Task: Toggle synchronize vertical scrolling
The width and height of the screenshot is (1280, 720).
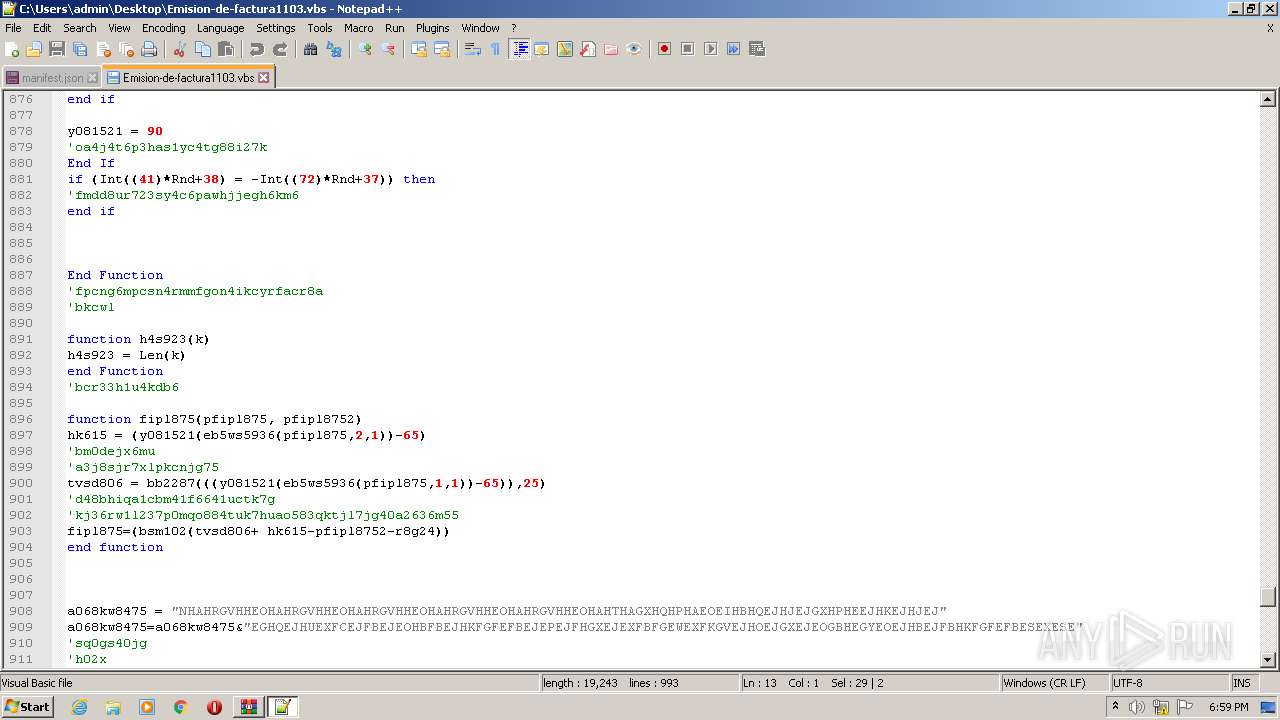Action: [419, 49]
